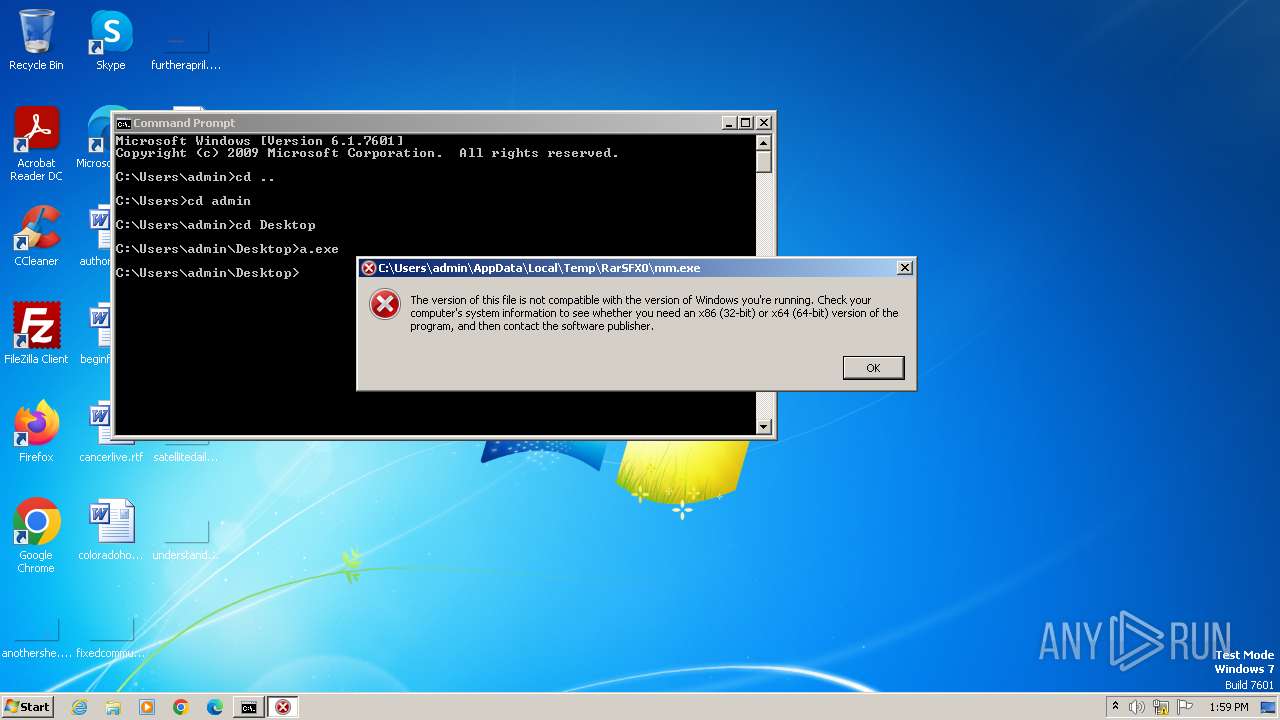
Task: Open FileZilla Client desktop icon
Action: [x=36, y=334]
